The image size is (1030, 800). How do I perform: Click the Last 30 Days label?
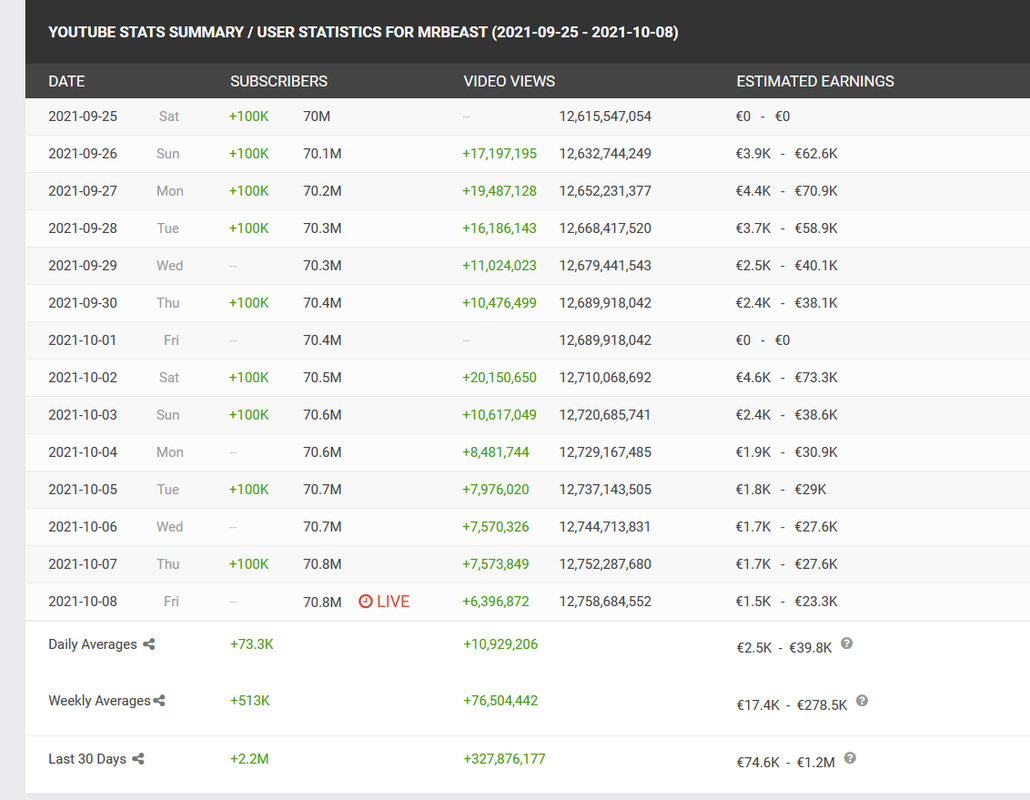coord(87,759)
